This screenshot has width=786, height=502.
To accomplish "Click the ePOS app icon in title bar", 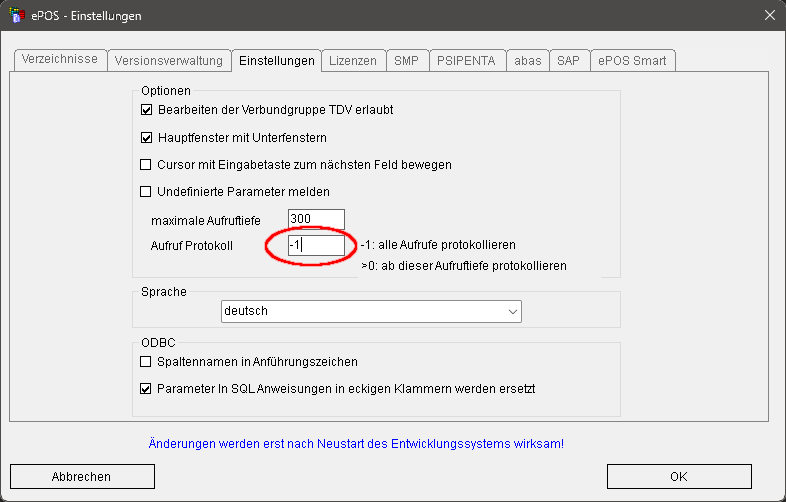I will point(17,15).
